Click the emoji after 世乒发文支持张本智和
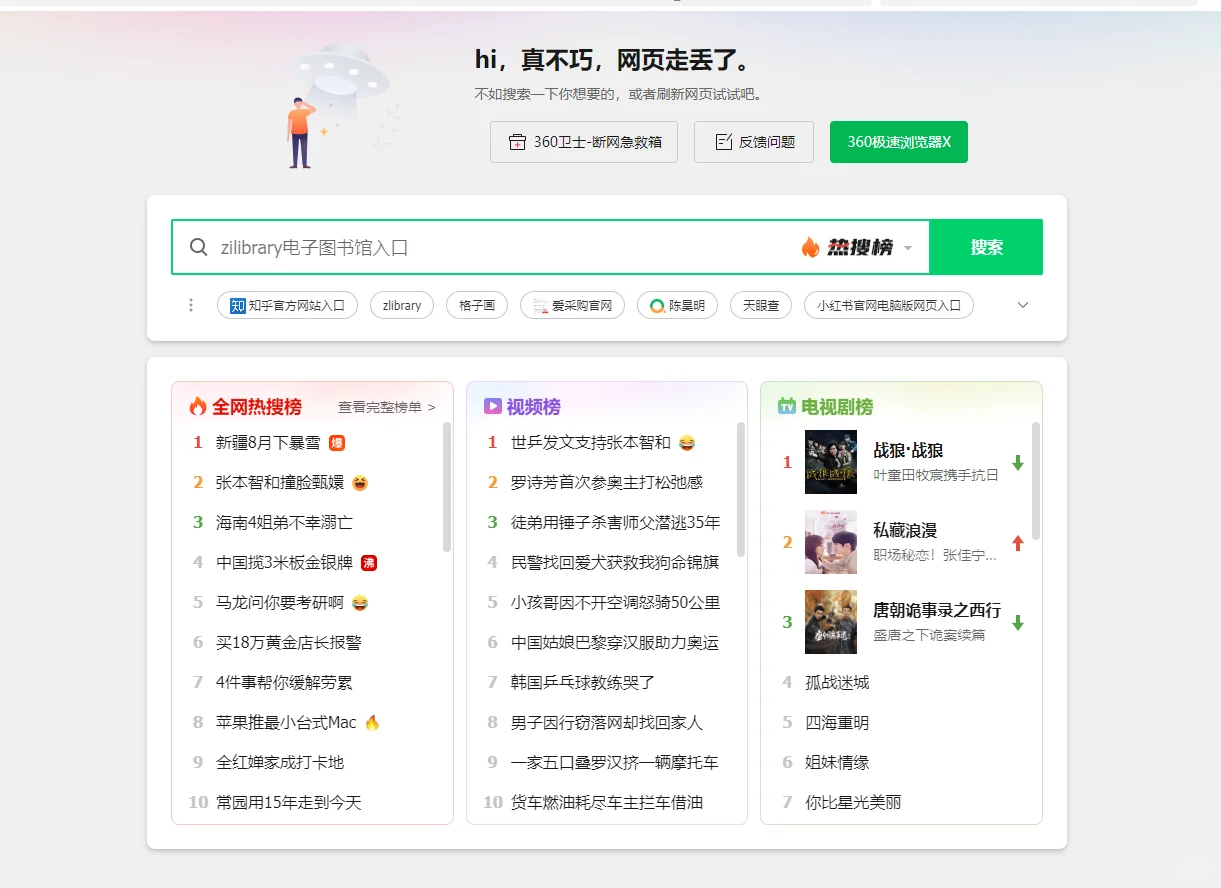The image size is (1221, 888). (x=686, y=442)
